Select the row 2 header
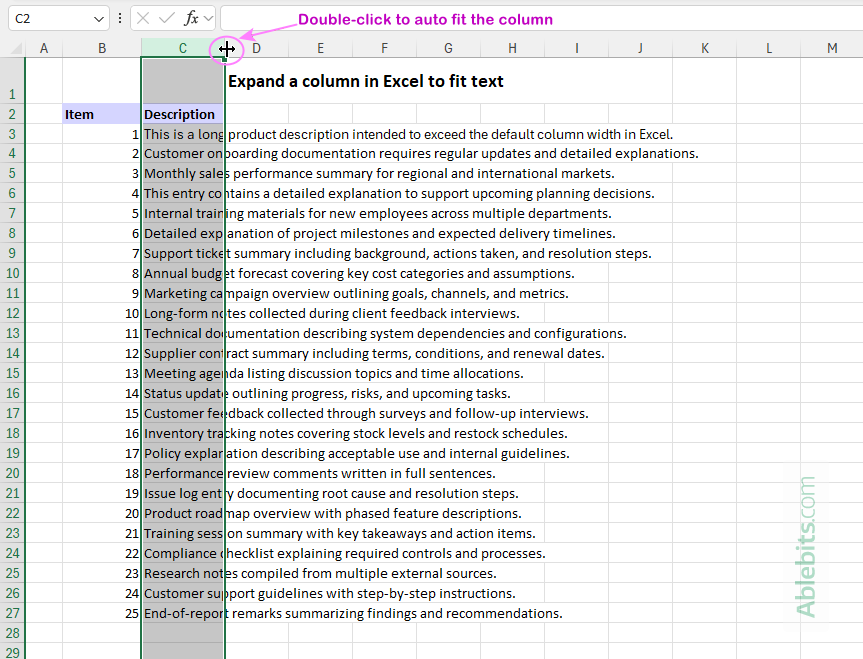This screenshot has height=659, width=863. coord(12,114)
